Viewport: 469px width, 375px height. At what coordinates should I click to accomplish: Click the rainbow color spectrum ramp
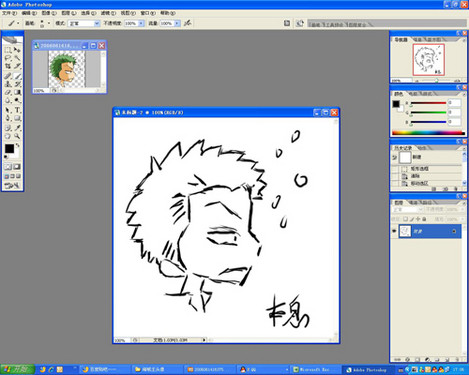click(x=428, y=133)
